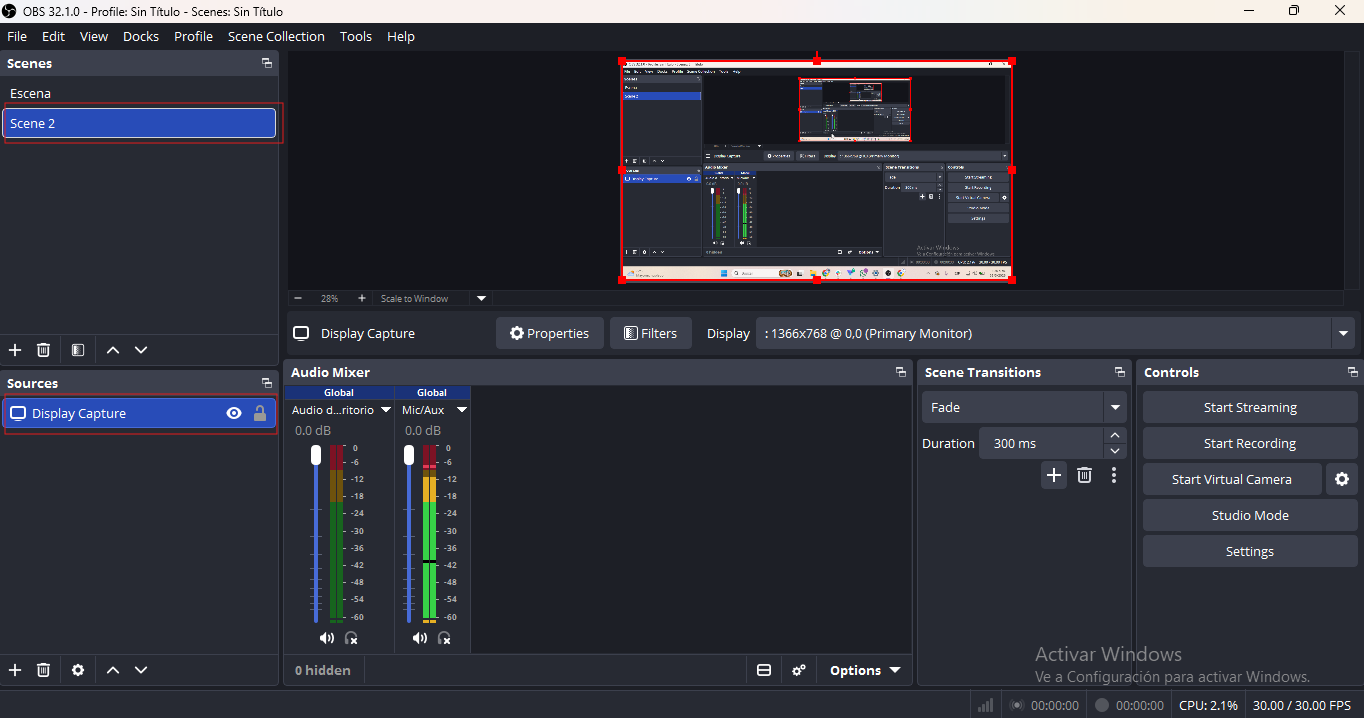Open the Fade transition dropdown
This screenshot has width=1364, height=718.
1115,407
